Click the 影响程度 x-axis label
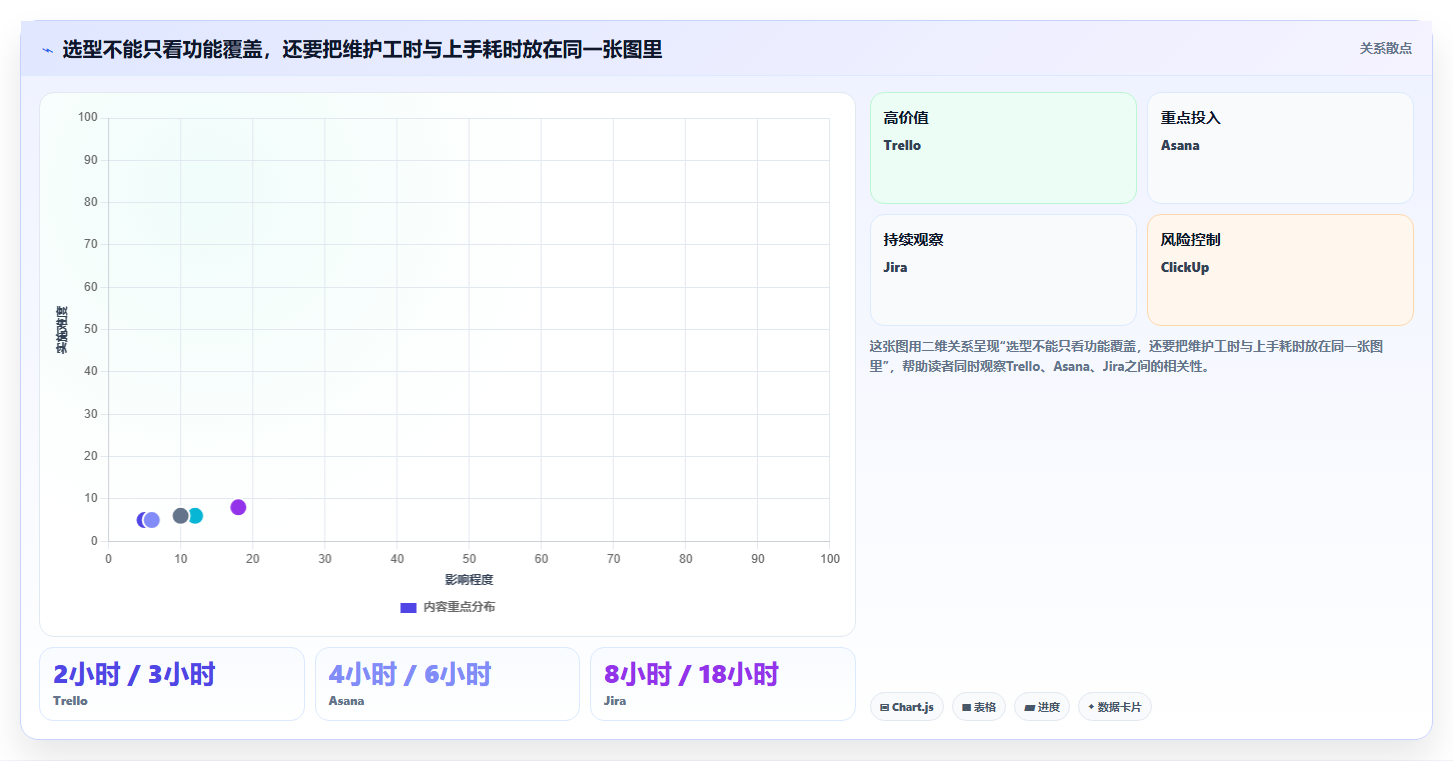 (469, 580)
